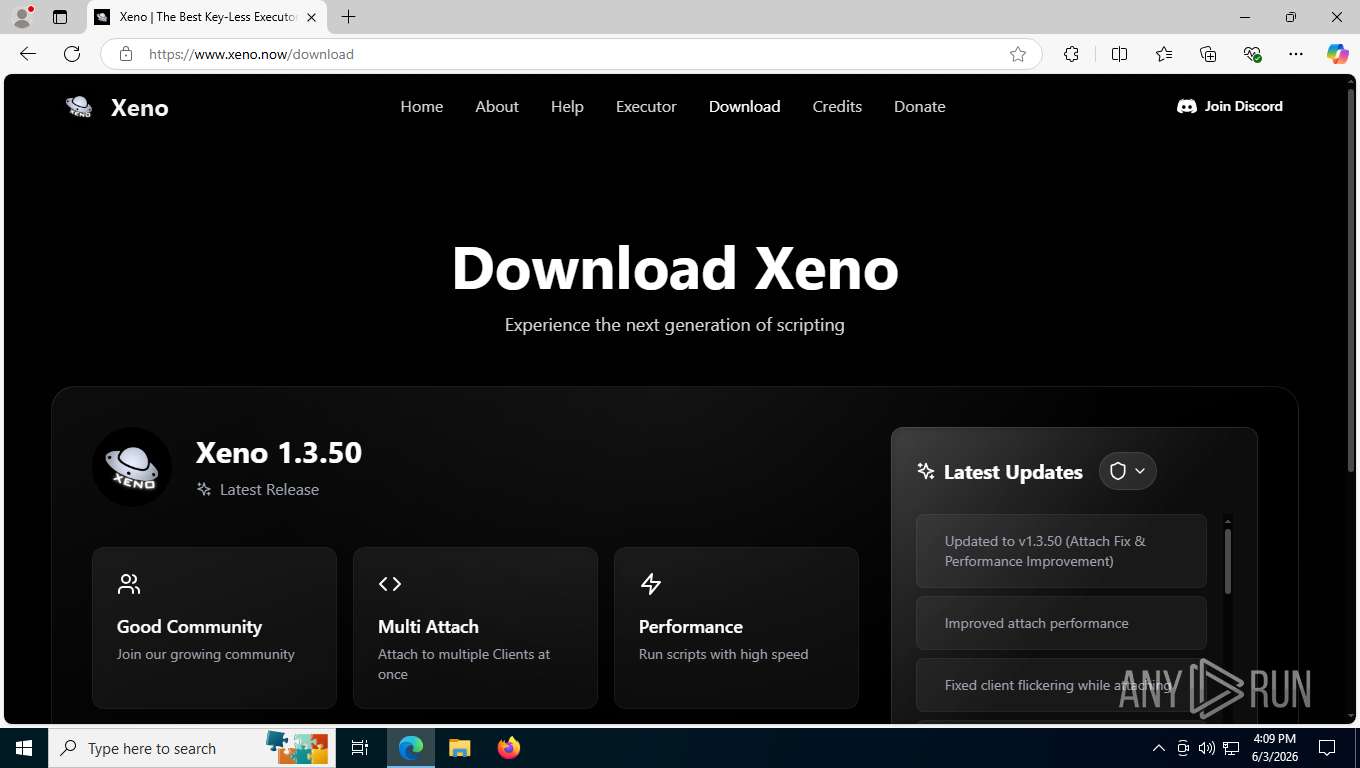Open browser Extensions puzzle icon
This screenshot has height=768, width=1360.
click(x=1071, y=54)
